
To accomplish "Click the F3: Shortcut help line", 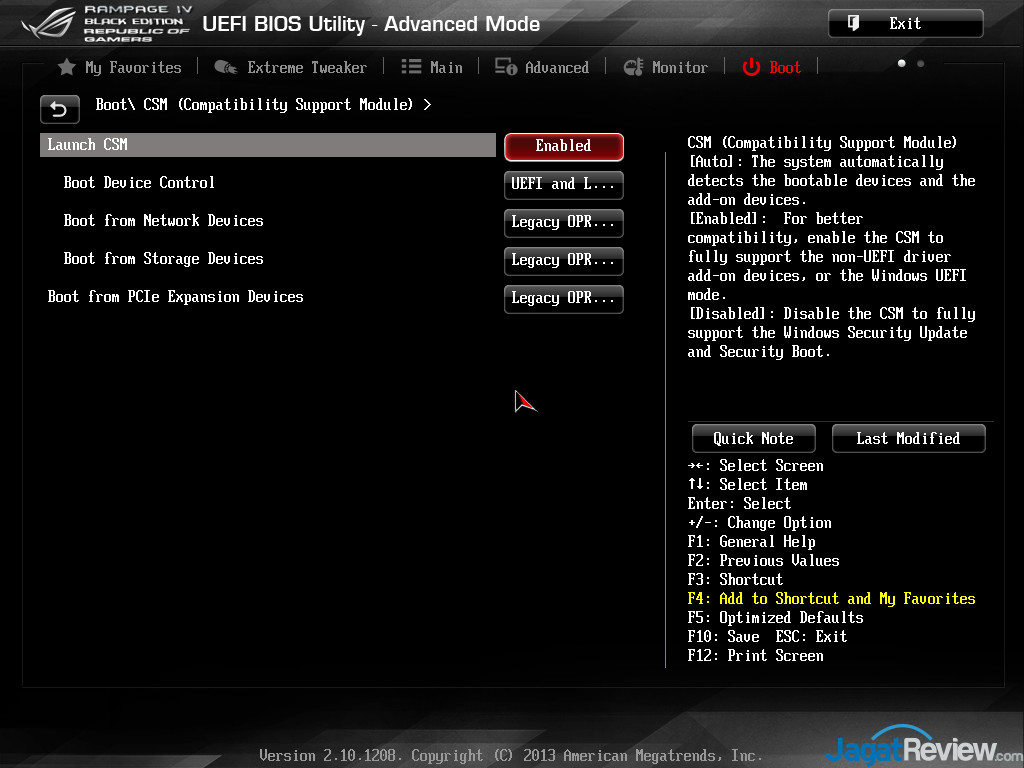I will click(735, 579).
